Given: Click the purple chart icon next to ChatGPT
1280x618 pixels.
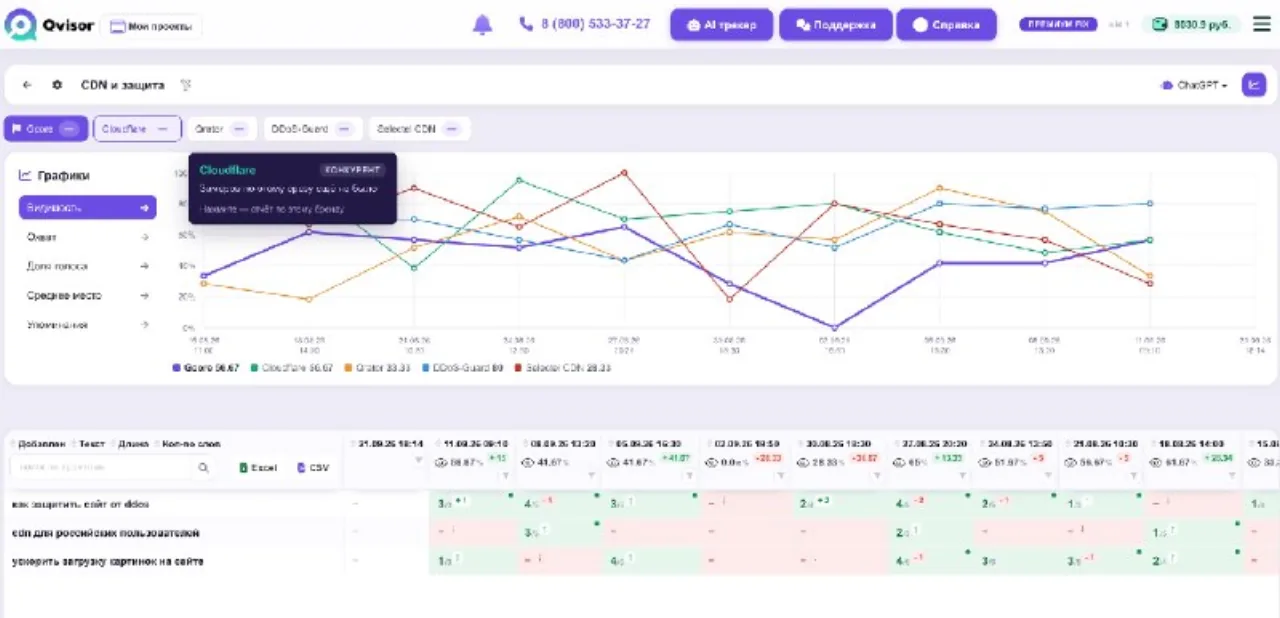Looking at the screenshot, I should click(x=1254, y=85).
